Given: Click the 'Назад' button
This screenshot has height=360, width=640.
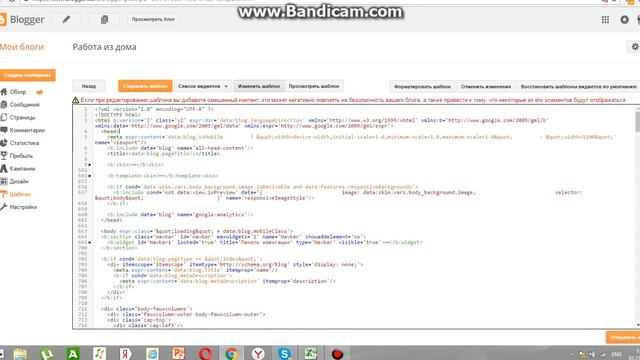Looking at the screenshot, I should tap(89, 86).
